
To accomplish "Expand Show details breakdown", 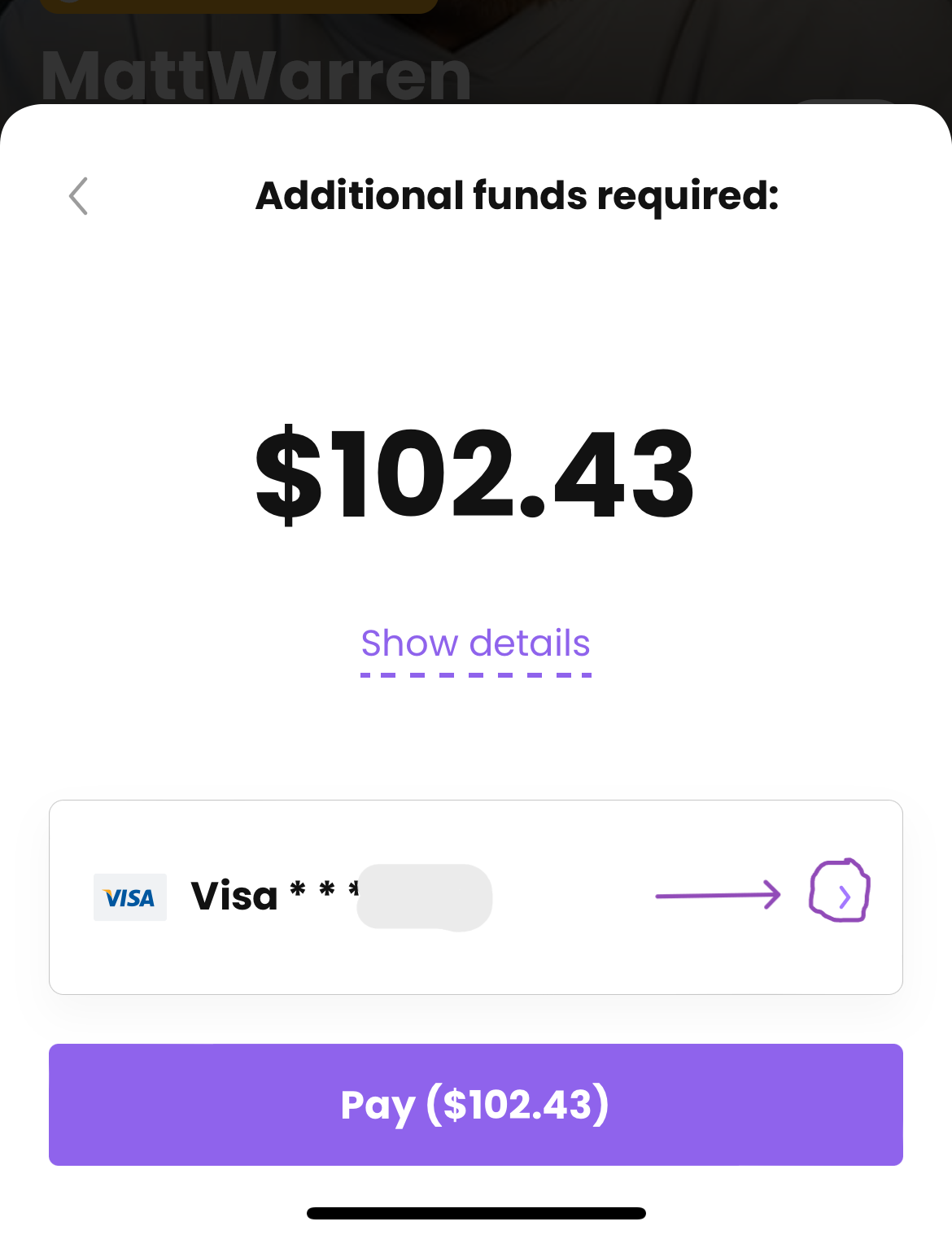I will coord(475,643).
